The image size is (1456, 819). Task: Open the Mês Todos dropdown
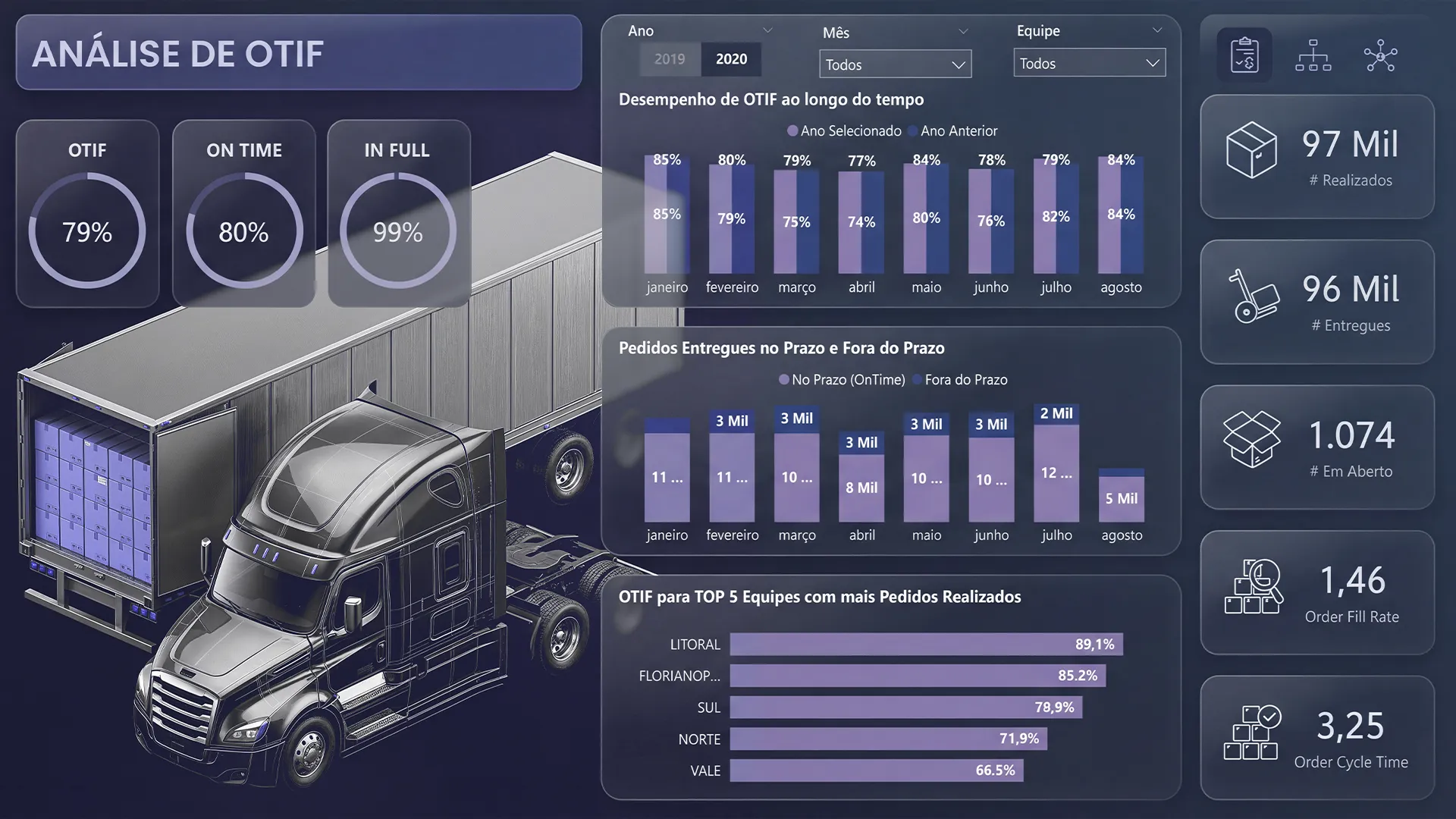point(895,64)
